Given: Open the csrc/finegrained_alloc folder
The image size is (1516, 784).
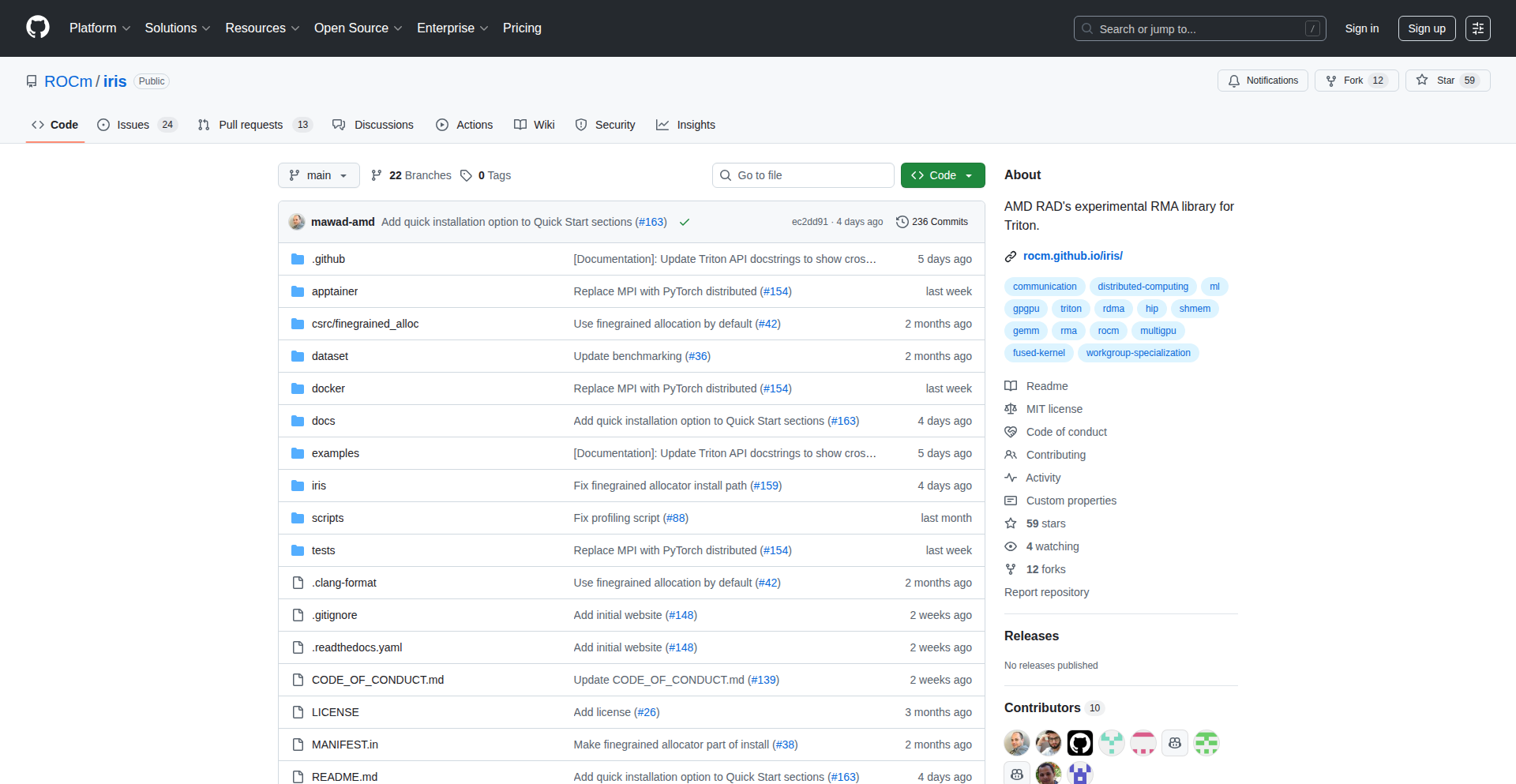Looking at the screenshot, I should tap(365, 324).
